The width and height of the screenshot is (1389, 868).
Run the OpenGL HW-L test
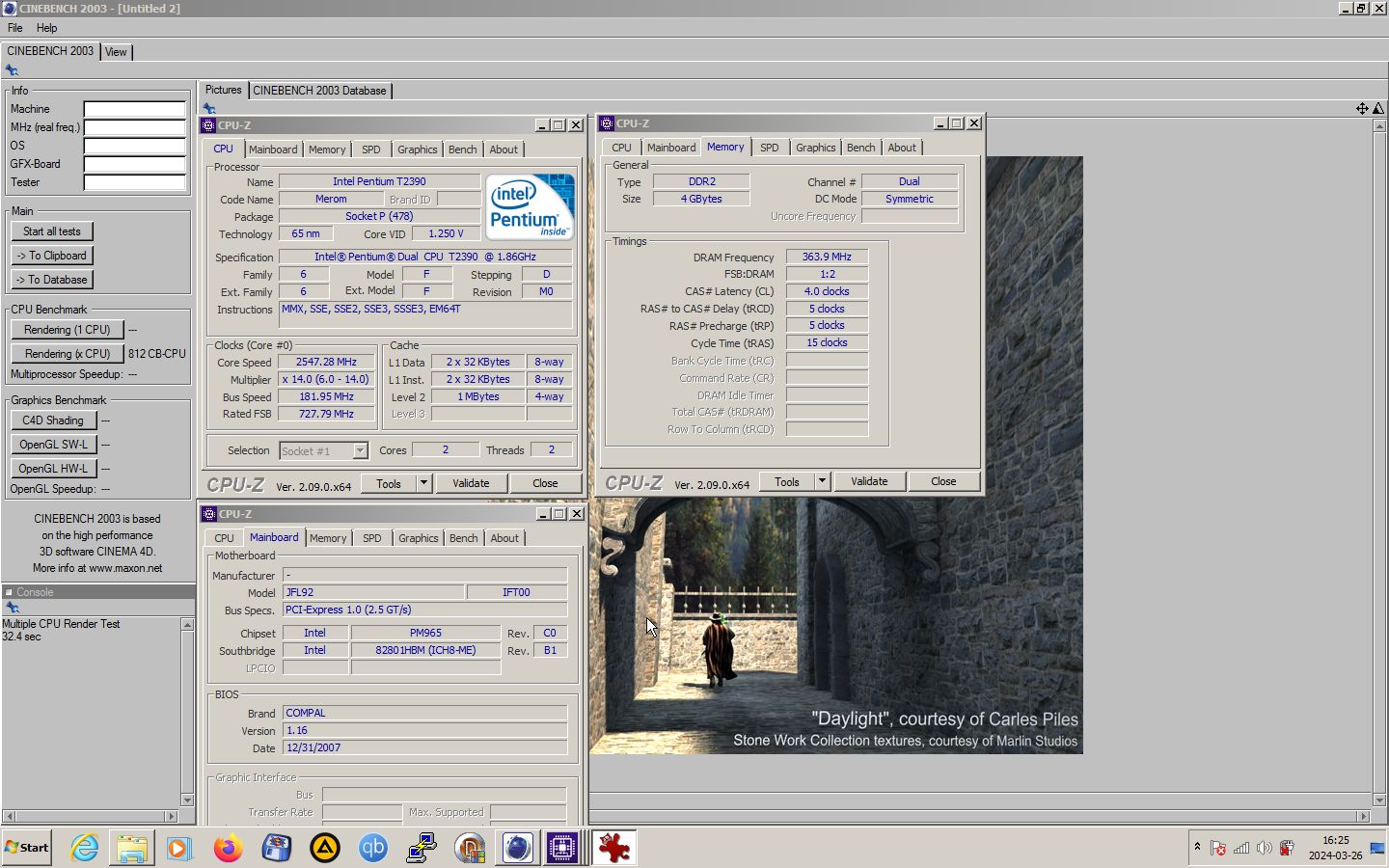pyautogui.click(x=53, y=469)
